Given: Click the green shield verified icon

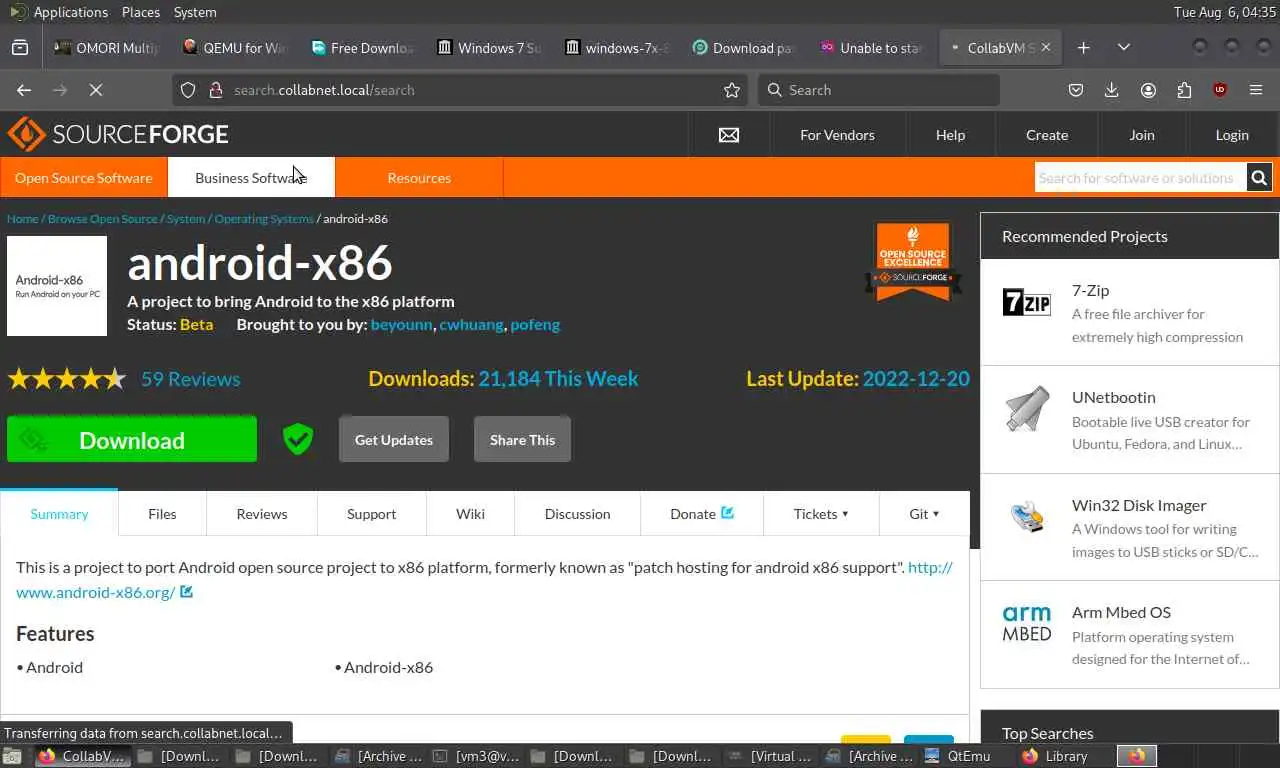Looking at the screenshot, I should pos(298,439).
